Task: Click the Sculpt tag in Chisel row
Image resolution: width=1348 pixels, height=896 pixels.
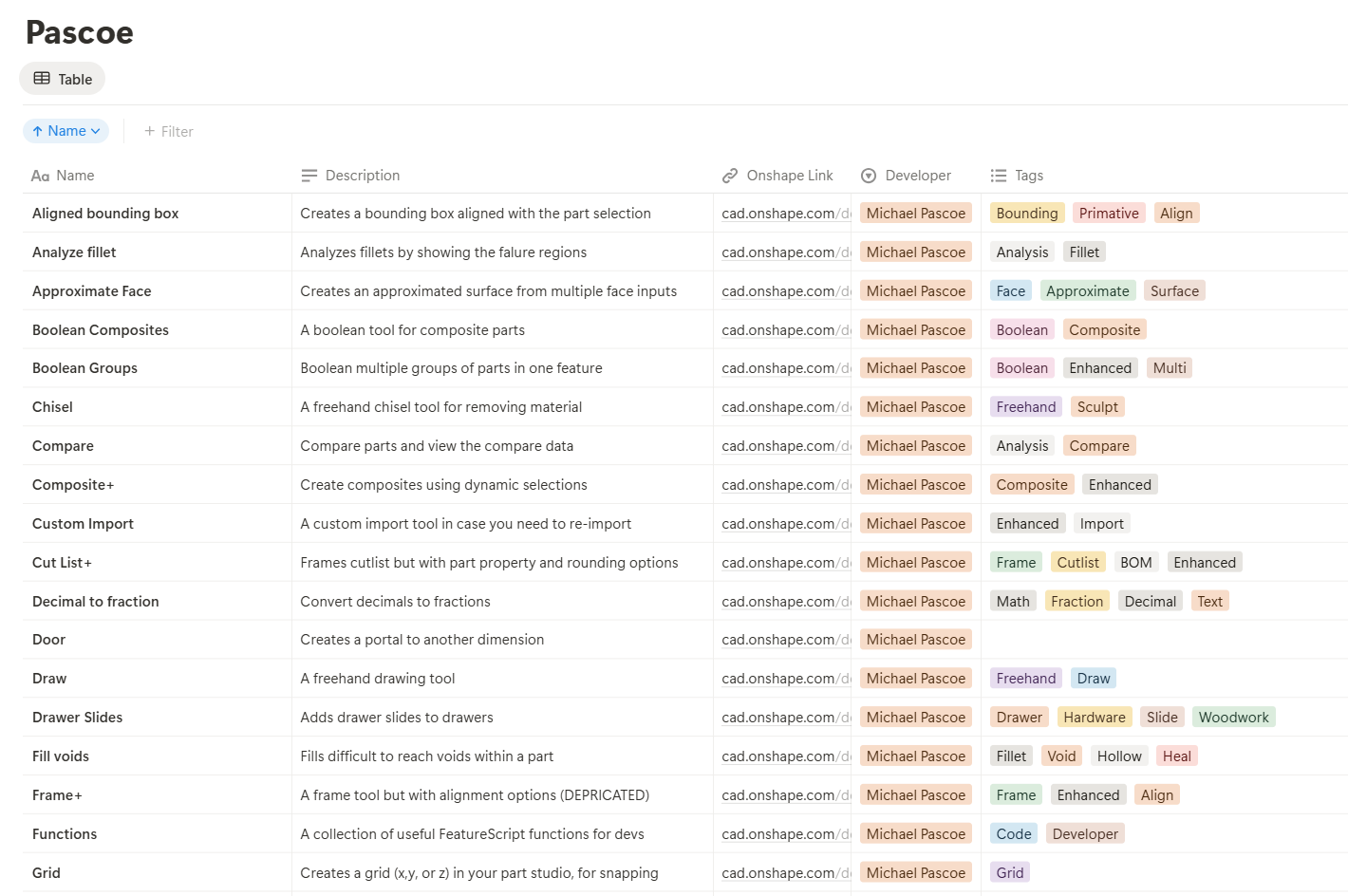Action: tap(1097, 407)
